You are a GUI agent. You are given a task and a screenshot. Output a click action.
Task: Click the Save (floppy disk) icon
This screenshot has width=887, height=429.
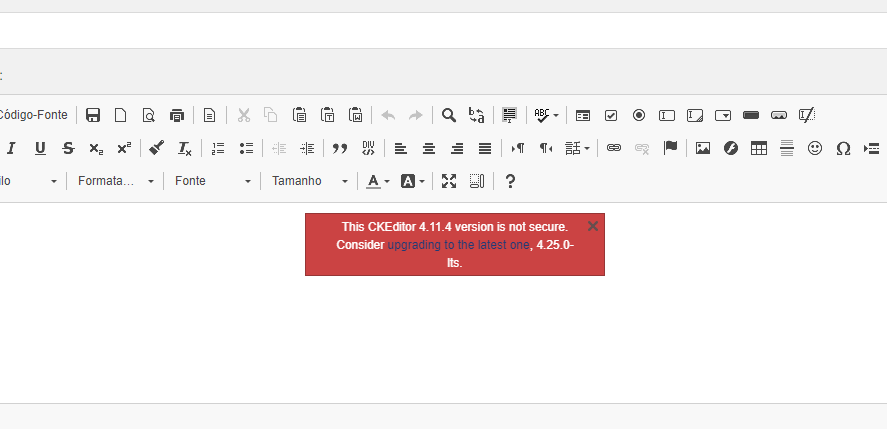click(x=93, y=115)
